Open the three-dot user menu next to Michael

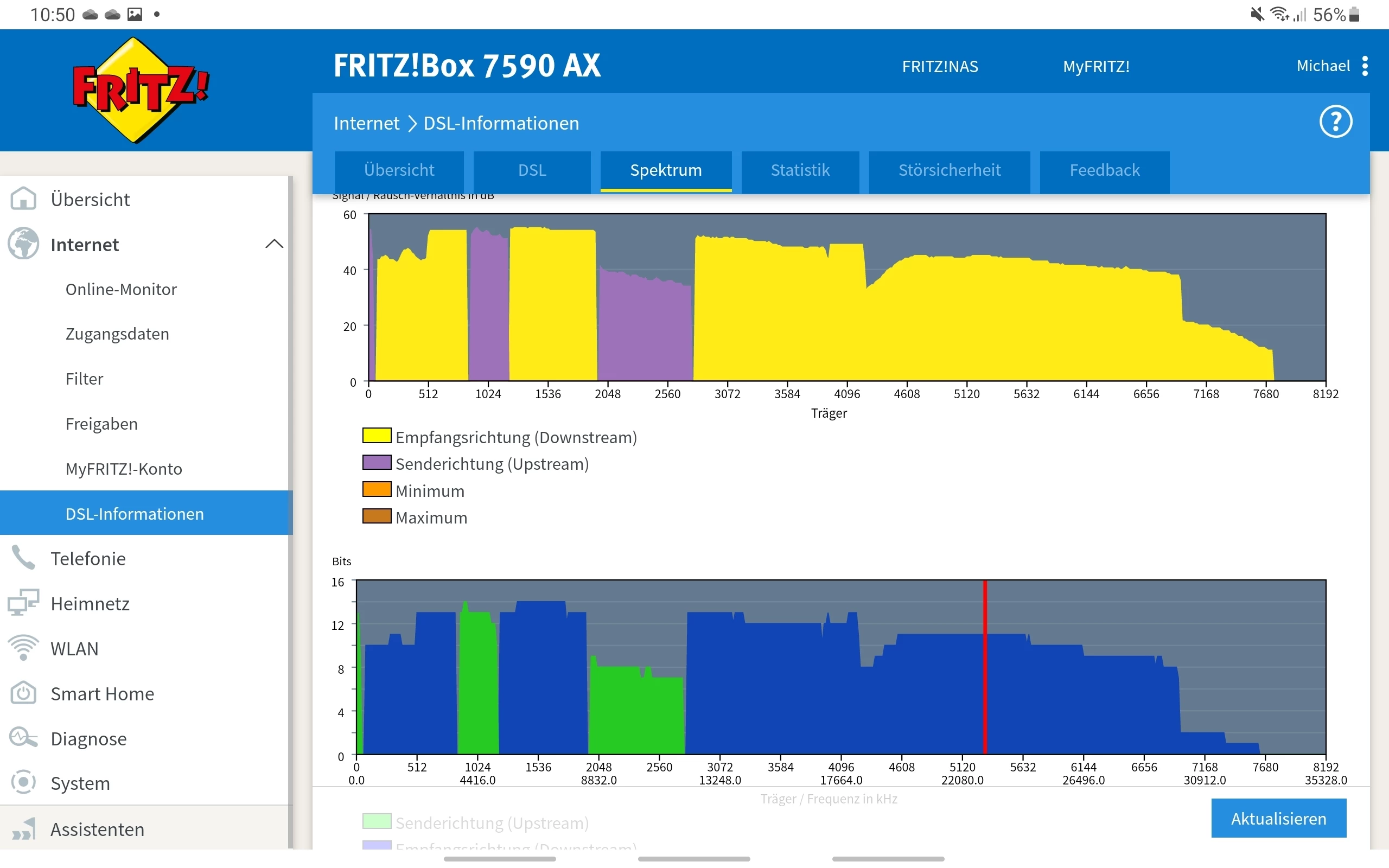pos(1365,66)
